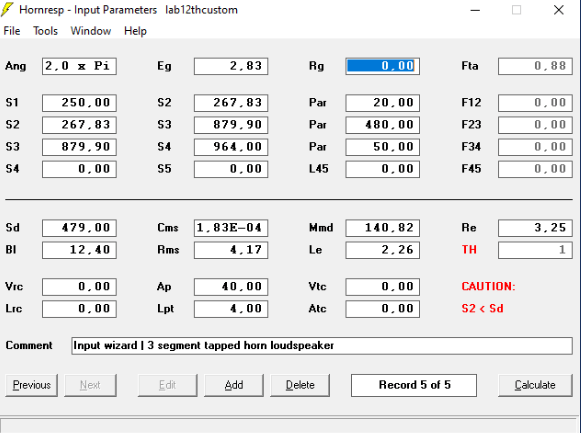Click the red TH label
The height and width of the screenshot is (433, 581).
click(x=469, y=250)
